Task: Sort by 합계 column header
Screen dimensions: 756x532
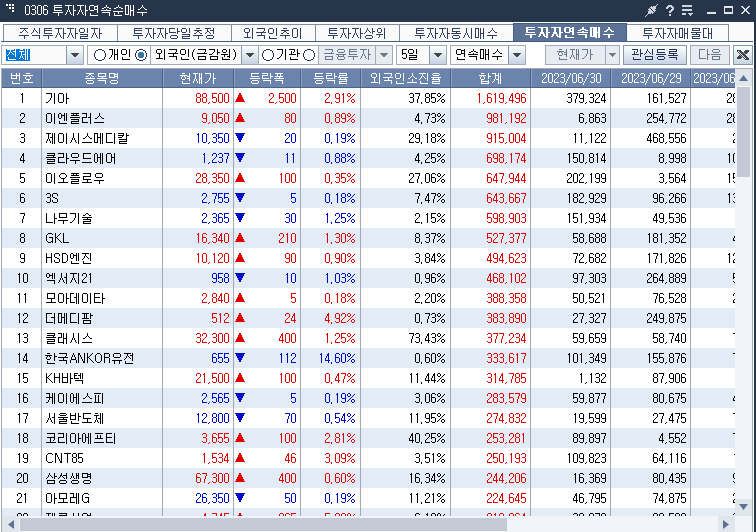Action: [490, 78]
